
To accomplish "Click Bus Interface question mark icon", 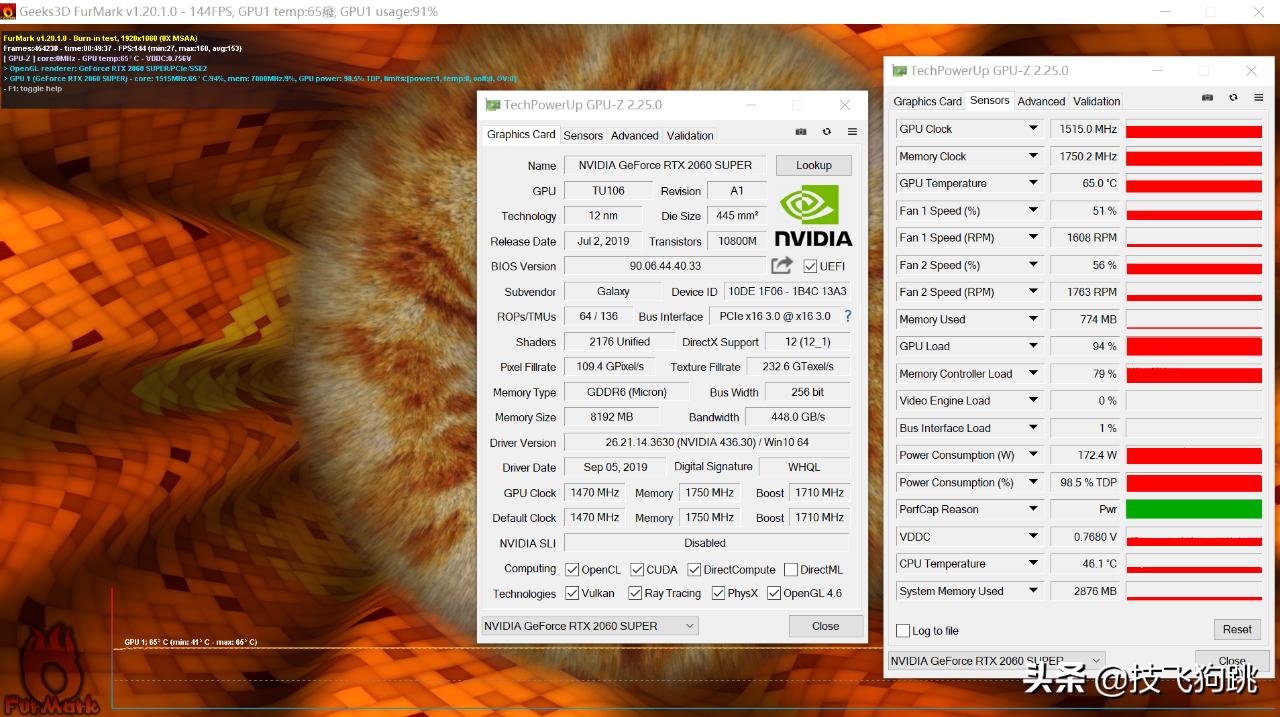I will (x=848, y=316).
